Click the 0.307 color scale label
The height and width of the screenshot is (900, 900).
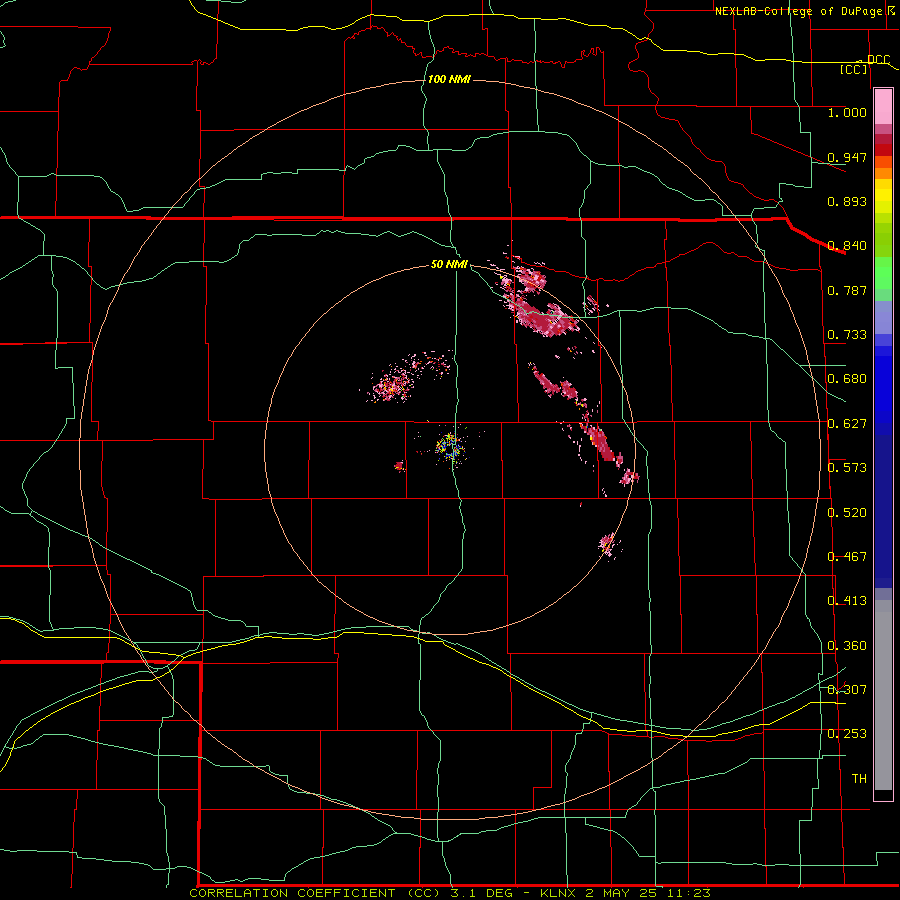click(847, 690)
